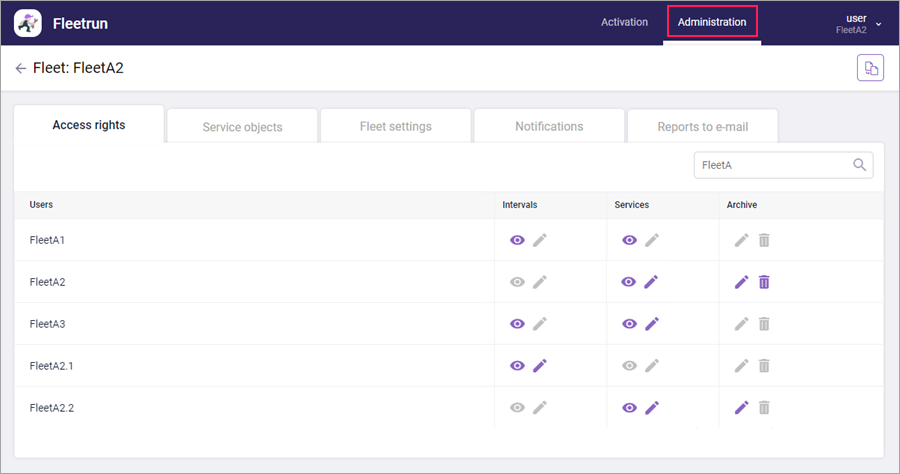
Task: Enable Intervals view eye for FleetA2
Action: pyautogui.click(x=517, y=282)
